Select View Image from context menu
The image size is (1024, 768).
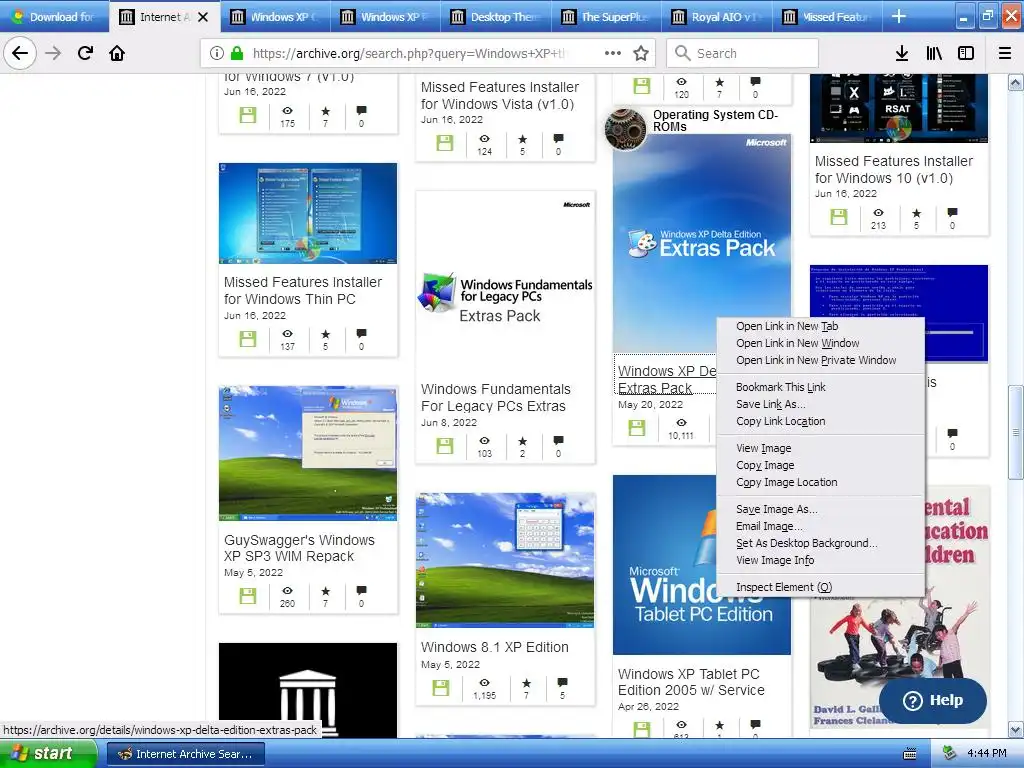[820, 448]
